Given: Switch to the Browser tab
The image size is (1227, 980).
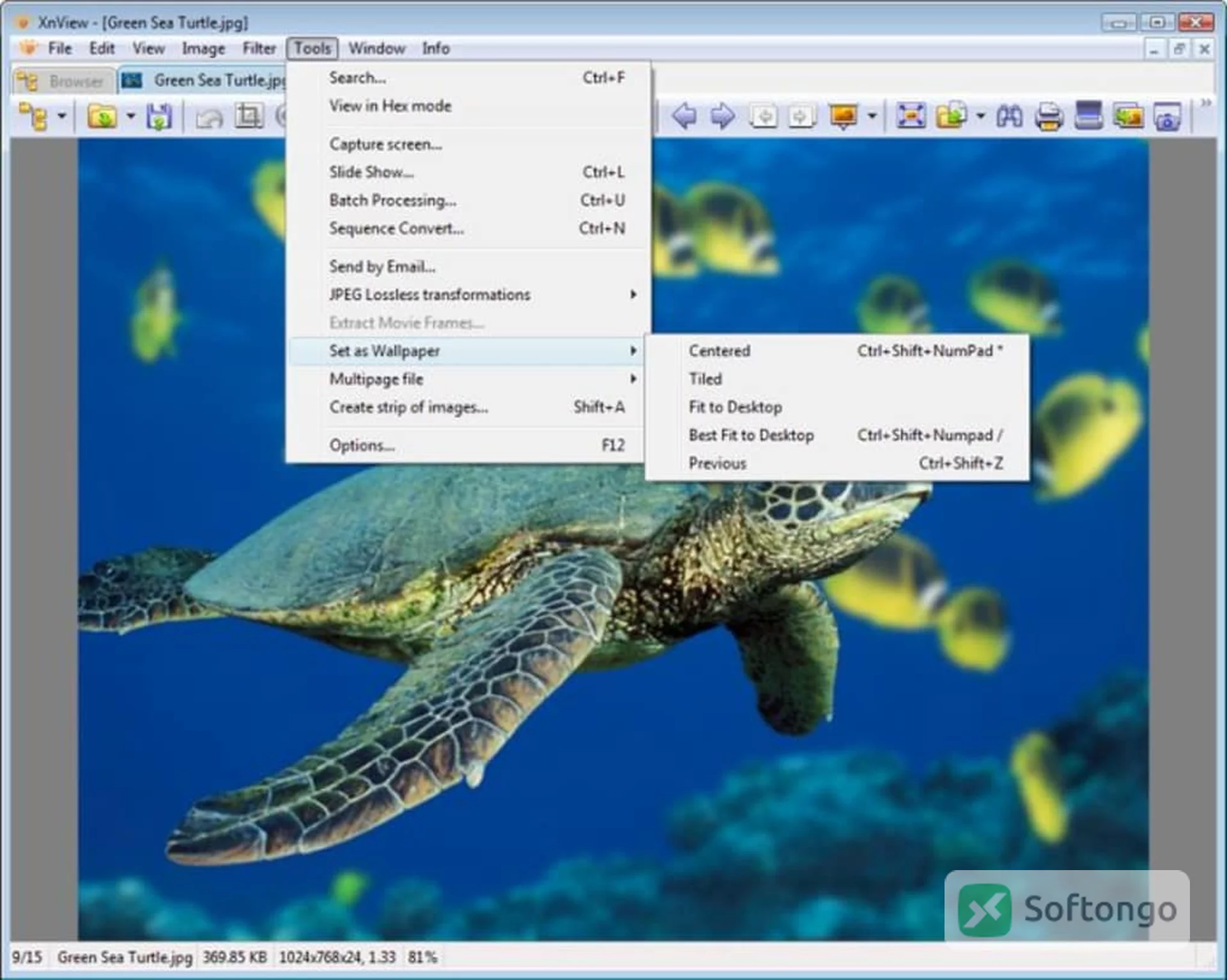Looking at the screenshot, I should point(64,81).
